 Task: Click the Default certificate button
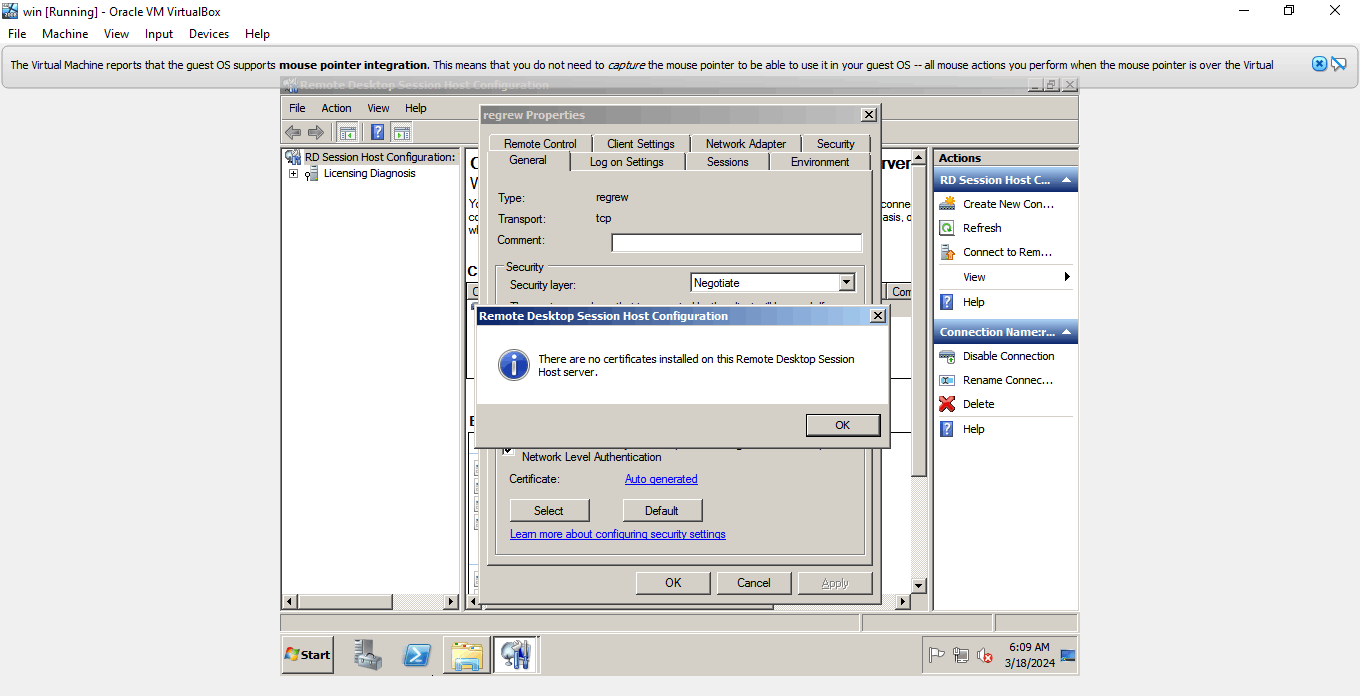pyautogui.click(x=662, y=510)
